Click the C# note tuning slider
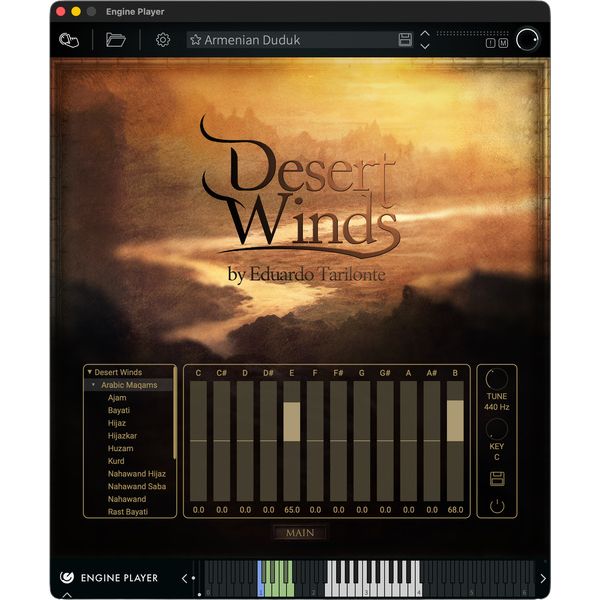 click(x=222, y=441)
